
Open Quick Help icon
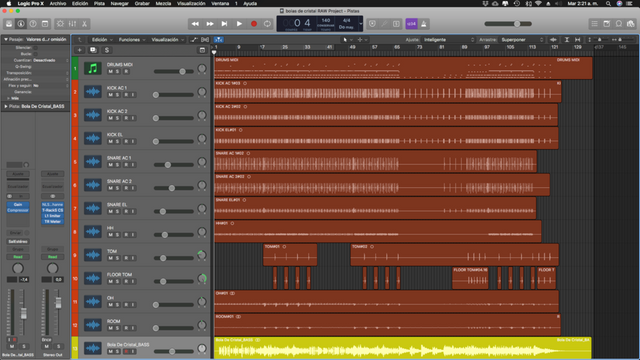tap(33, 24)
